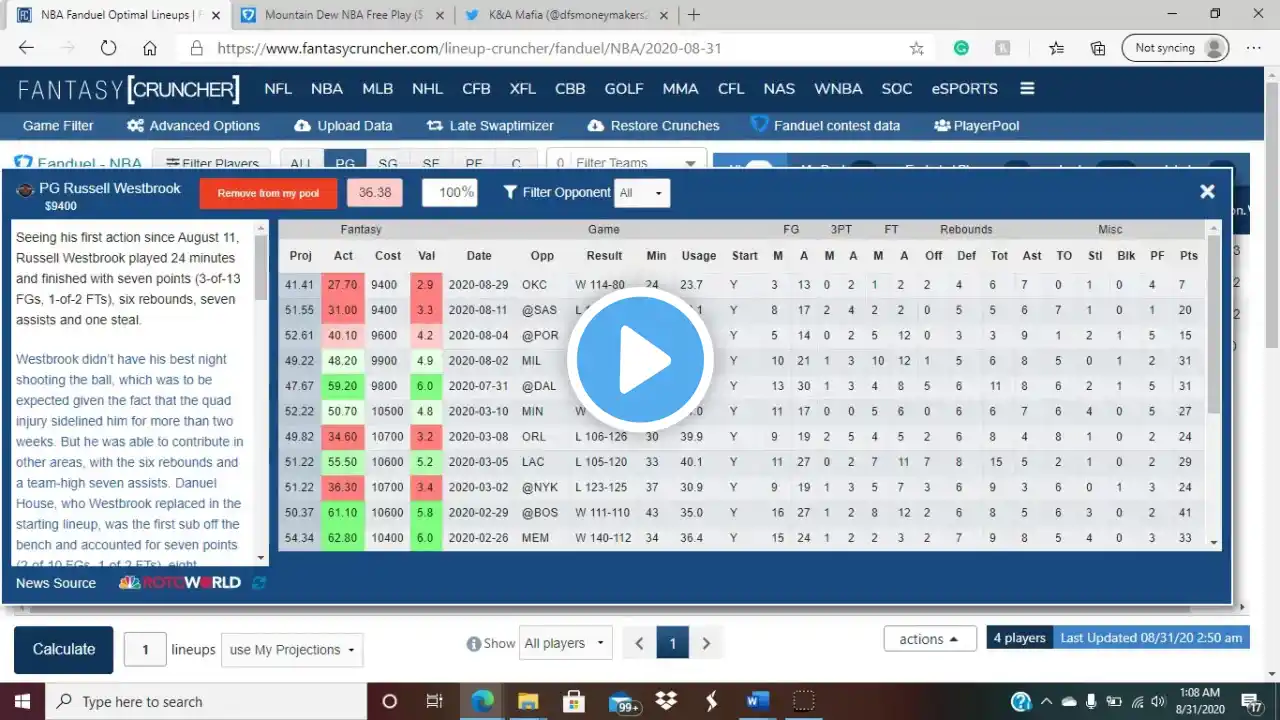This screenshot has width=1280, height=720.
Task: Open the GOLF sport menu
Action: pos(624,88)
